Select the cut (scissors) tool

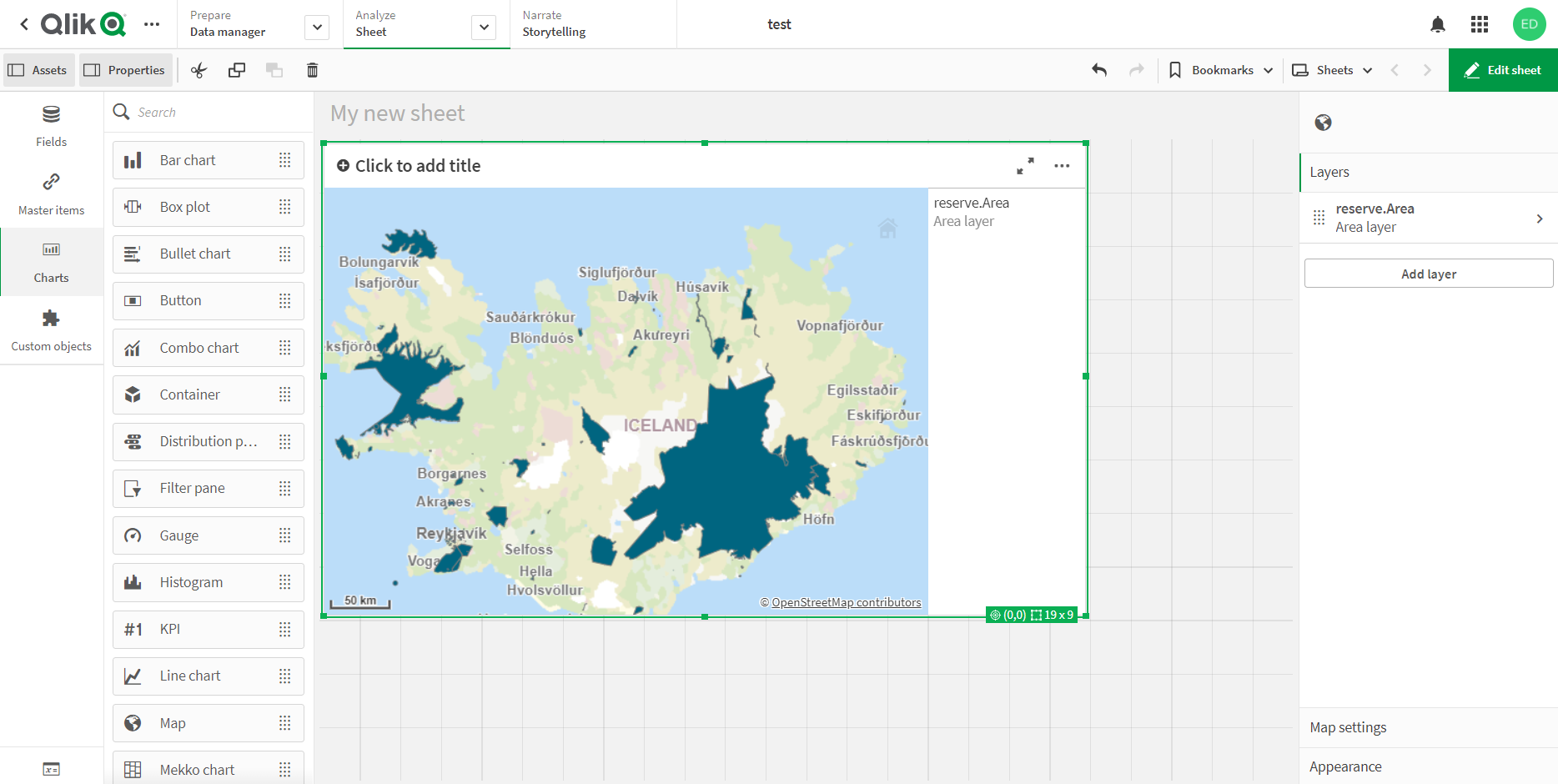point(199,70)
